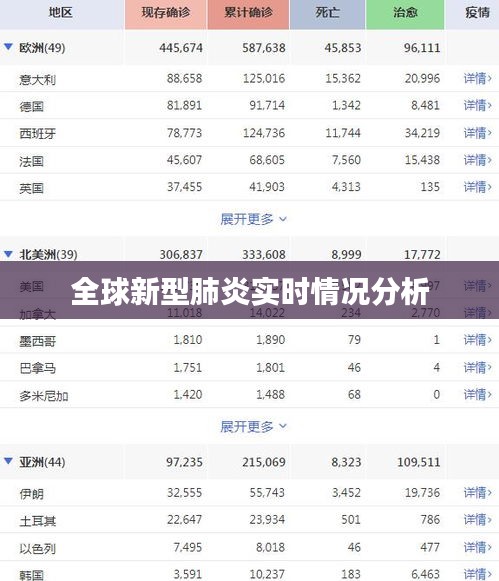Open 详情 link for 墨西哥

click(478, 340)
